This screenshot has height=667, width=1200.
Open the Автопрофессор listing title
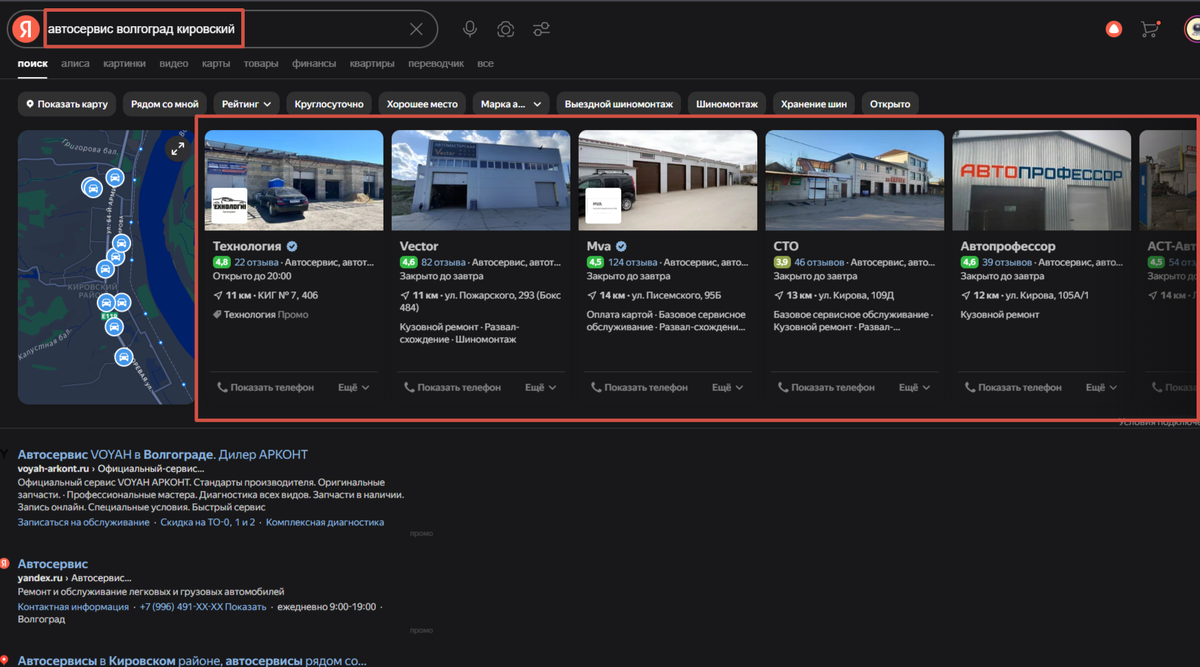click(x=1008, y=246)
